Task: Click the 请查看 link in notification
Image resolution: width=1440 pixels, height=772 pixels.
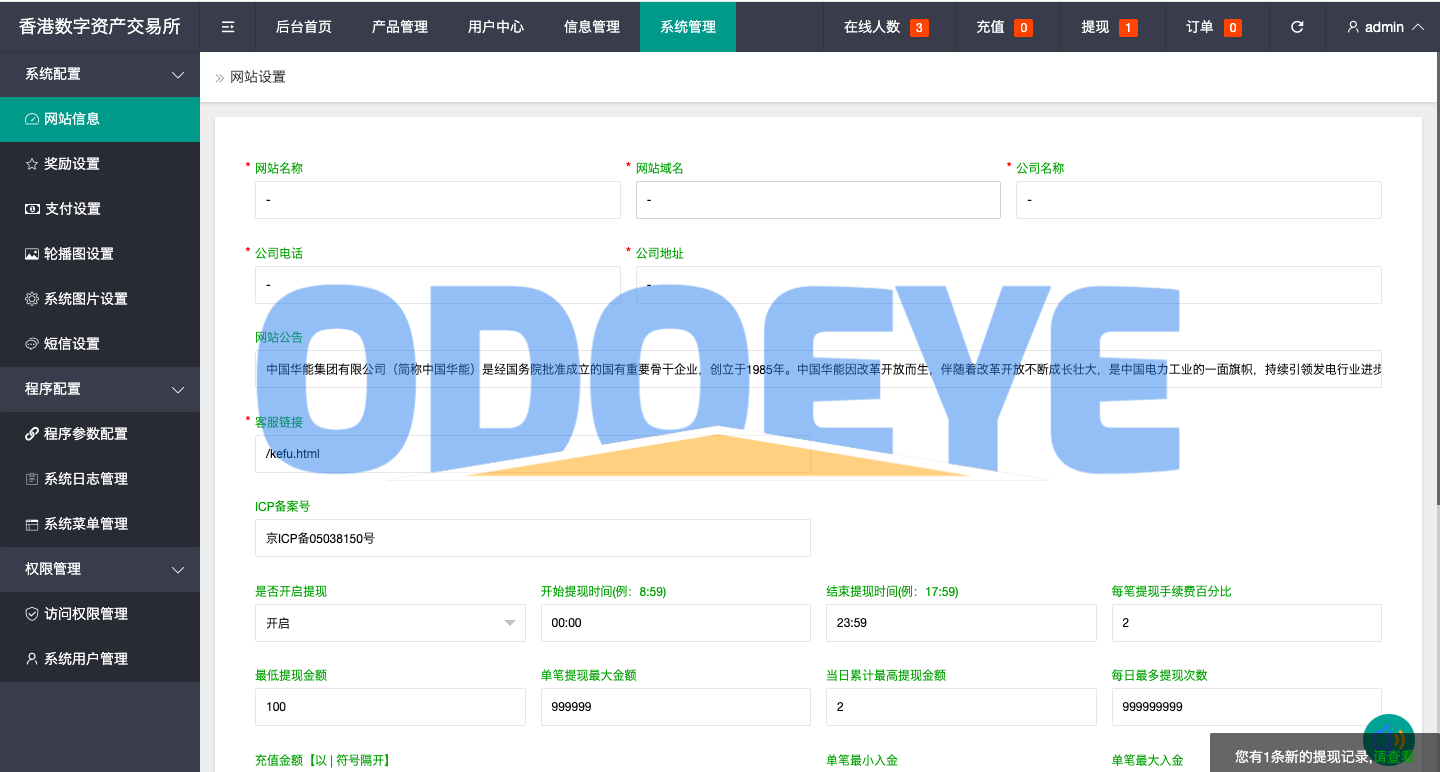Action: [x=1394, y=757]
